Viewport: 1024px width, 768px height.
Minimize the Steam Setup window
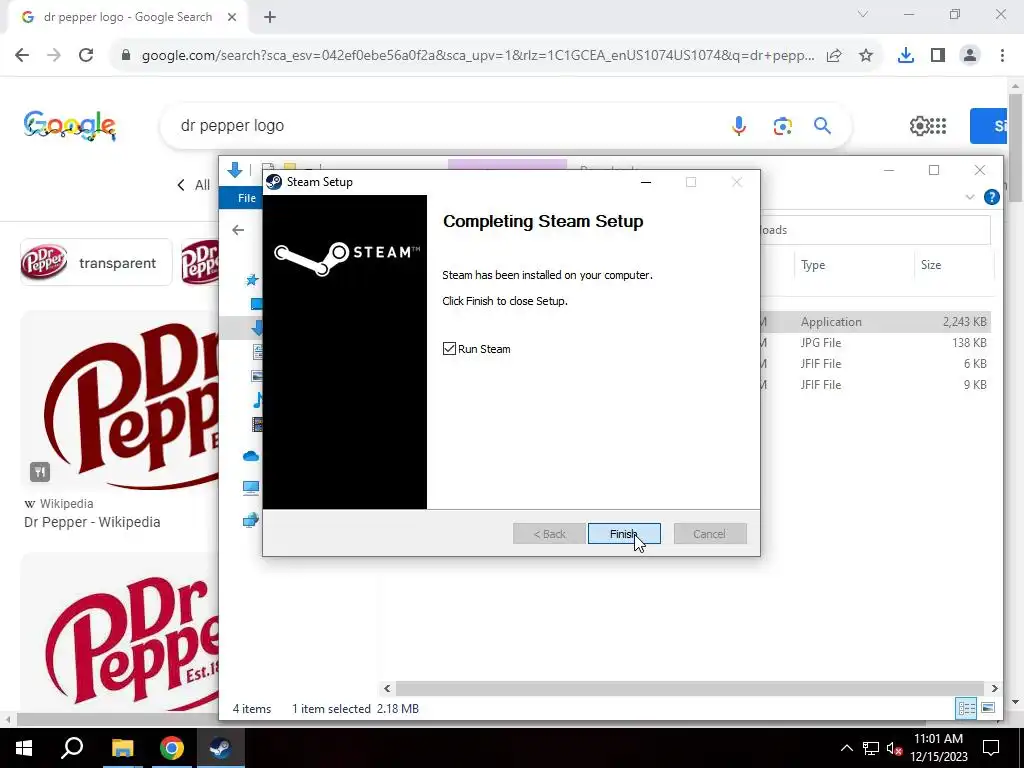point(646,182)
